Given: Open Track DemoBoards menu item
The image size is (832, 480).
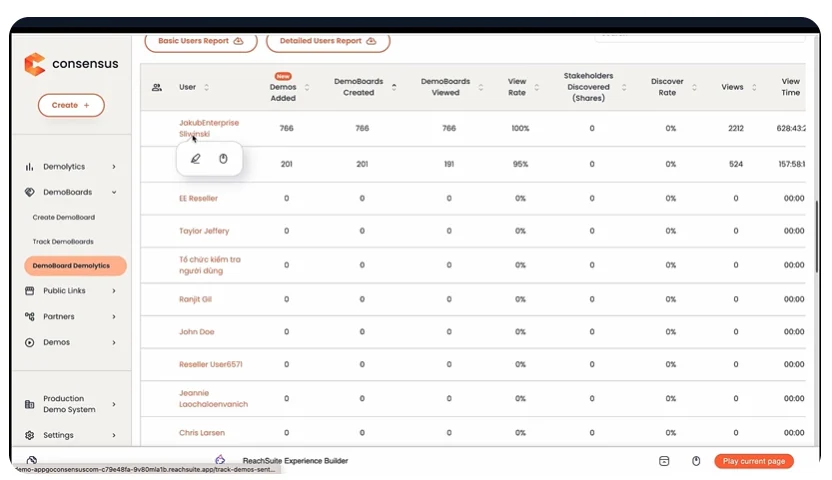Looking at the screenshot, I should pyautogui.click(x=63, y=241).
